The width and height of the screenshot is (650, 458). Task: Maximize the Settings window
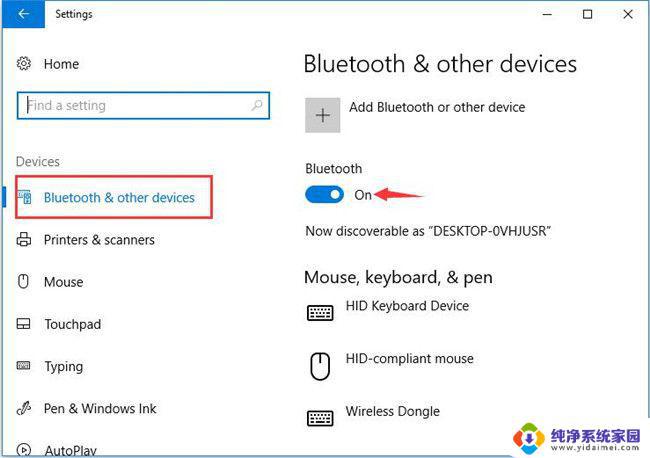(x=587, y=15)
